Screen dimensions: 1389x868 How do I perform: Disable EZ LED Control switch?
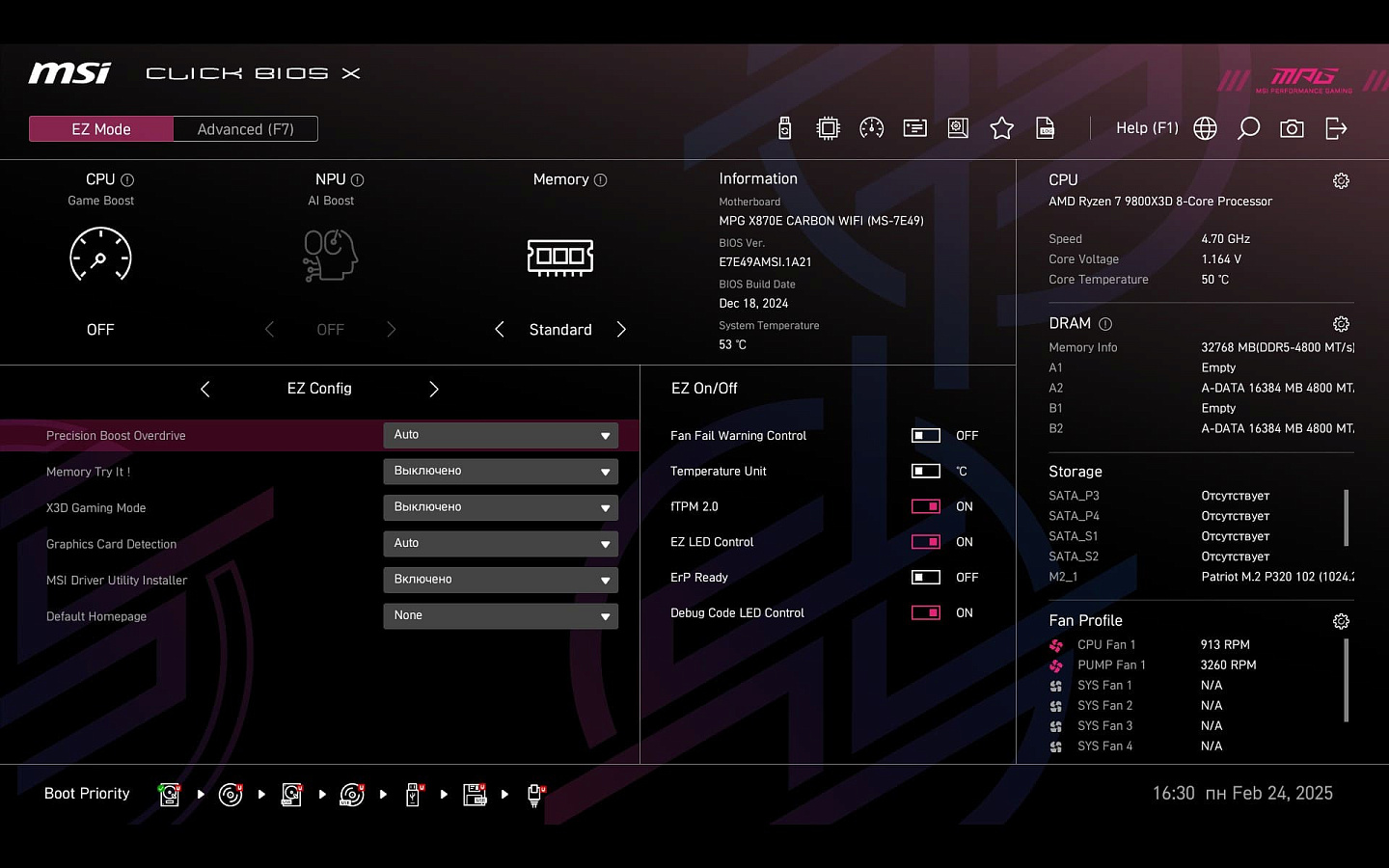pyautogui.click(x=926, y=542)
